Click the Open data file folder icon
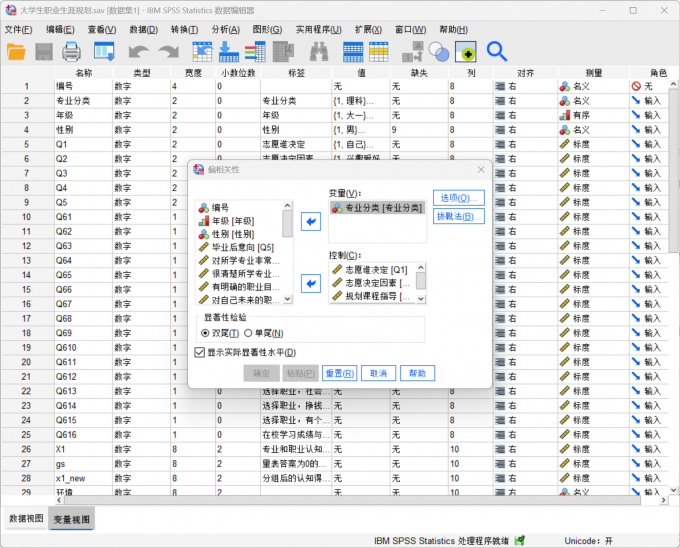680x548 pixels. [16, 52]
